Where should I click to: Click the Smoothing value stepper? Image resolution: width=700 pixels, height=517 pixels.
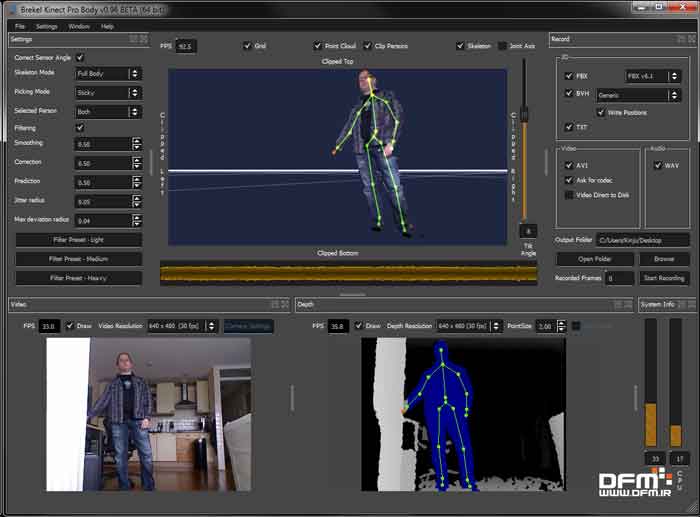137,144
